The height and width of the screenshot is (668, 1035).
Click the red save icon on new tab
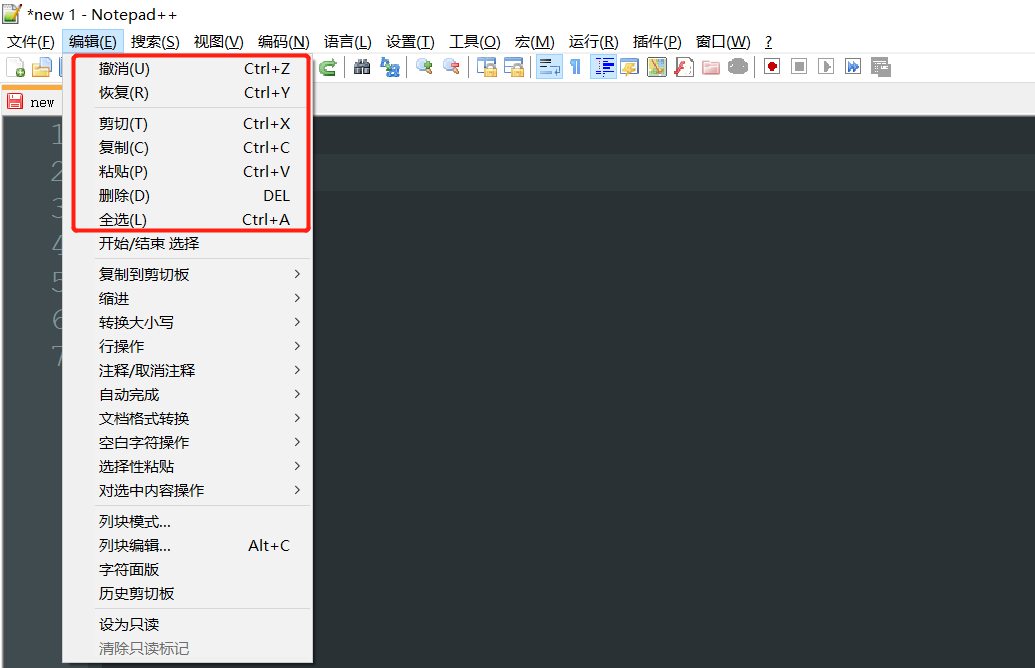[15, 101]
